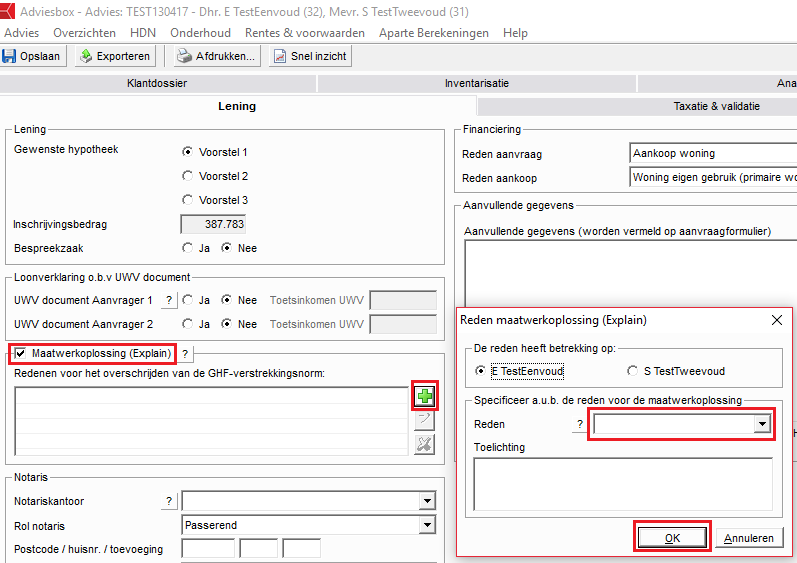Open Snel inzicht from the toolbar
797x563 pixels.
click(310, 56)
